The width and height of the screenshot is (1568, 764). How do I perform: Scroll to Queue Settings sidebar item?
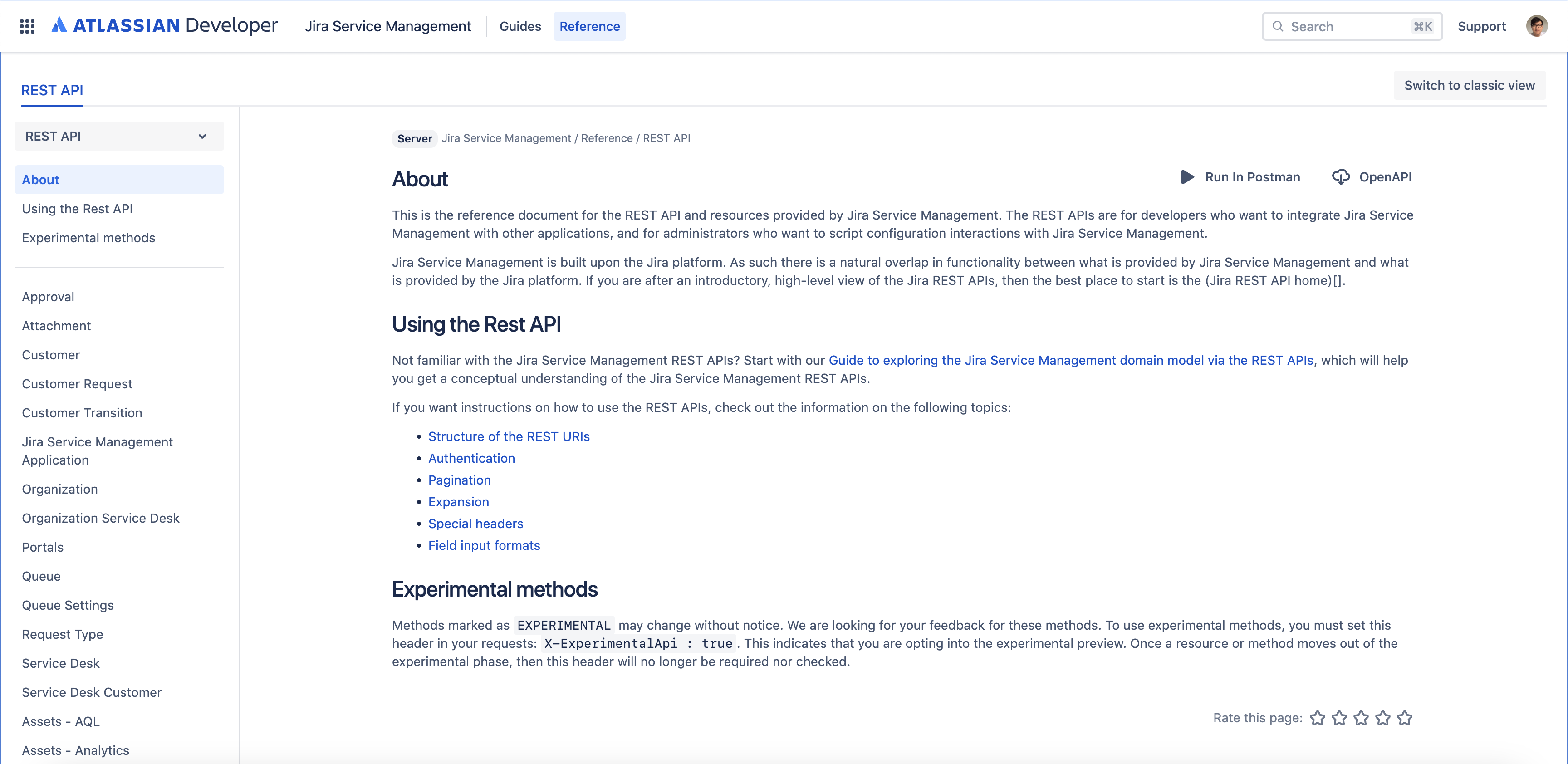pos(69,605)
